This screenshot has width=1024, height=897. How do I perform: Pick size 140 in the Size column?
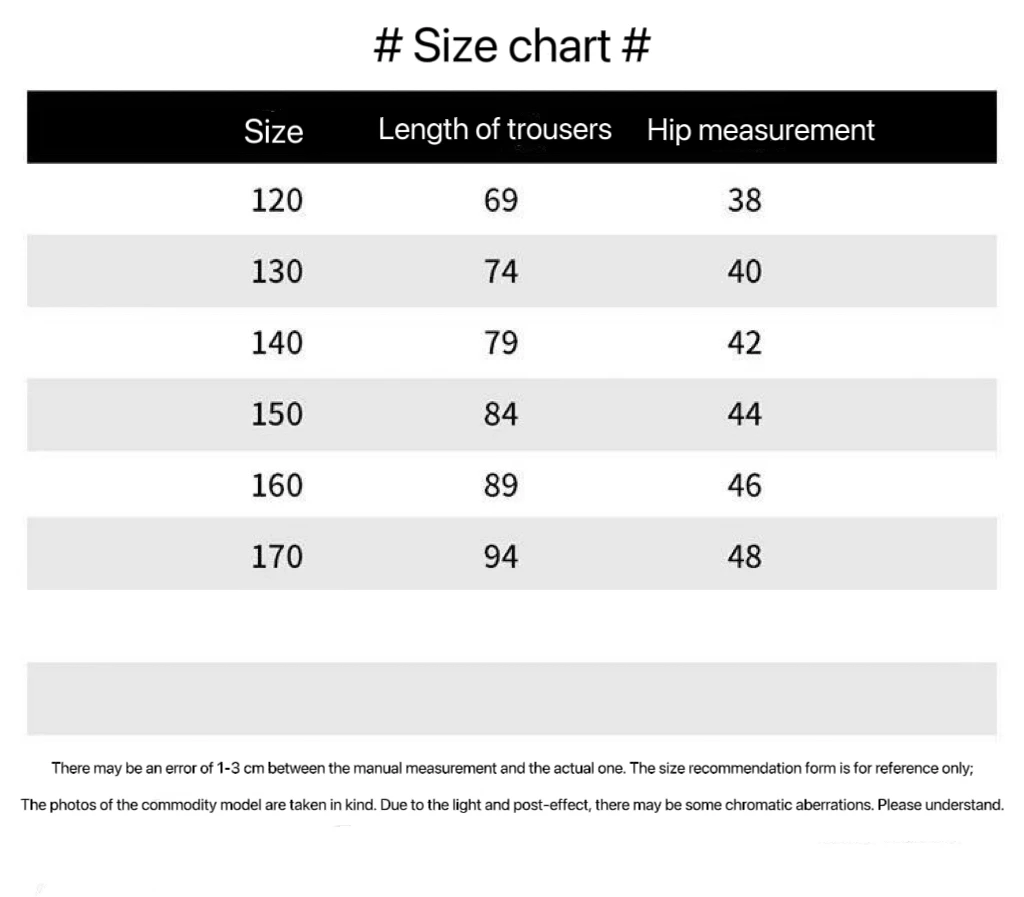click(276, 343)
